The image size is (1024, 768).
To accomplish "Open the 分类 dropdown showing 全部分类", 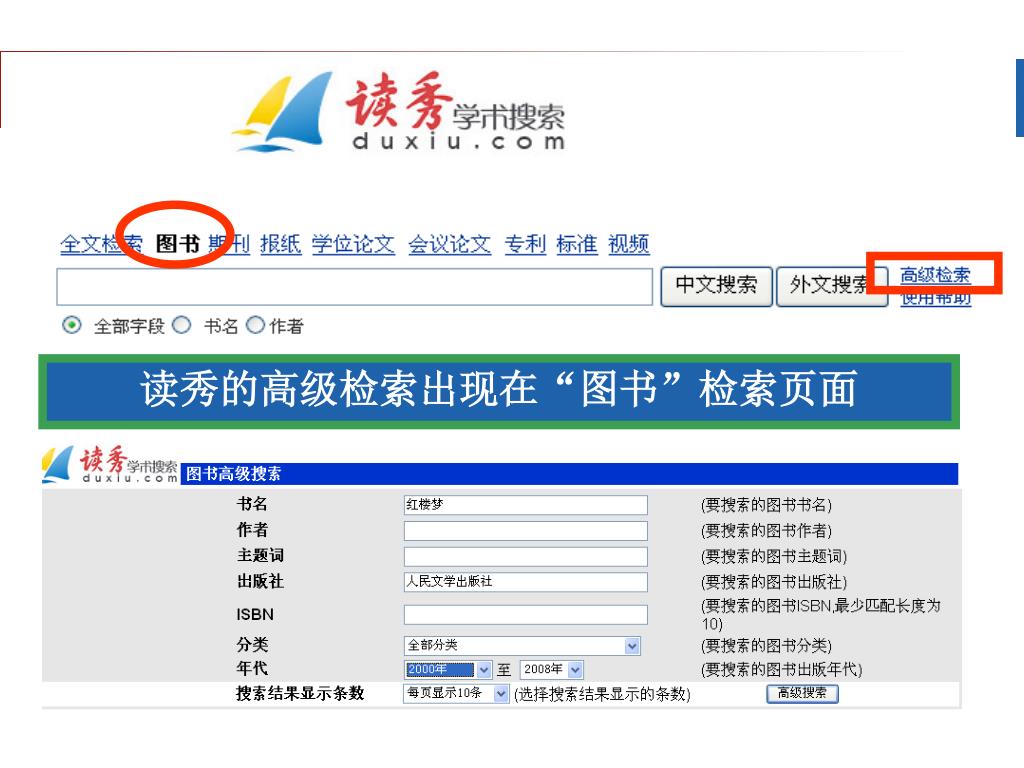I will tap(522, 646).
